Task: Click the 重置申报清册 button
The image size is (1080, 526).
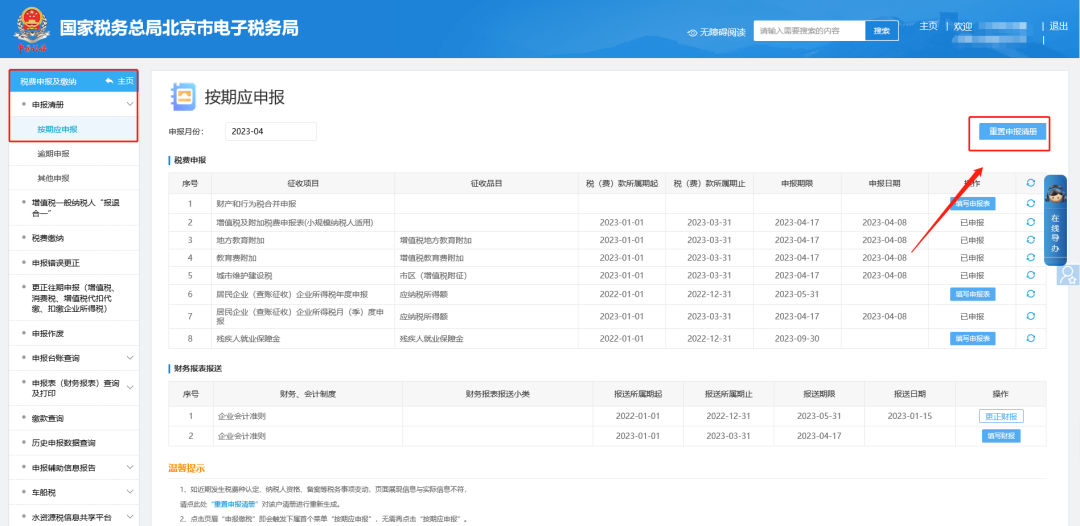Action: click(x=1012, y=132)
